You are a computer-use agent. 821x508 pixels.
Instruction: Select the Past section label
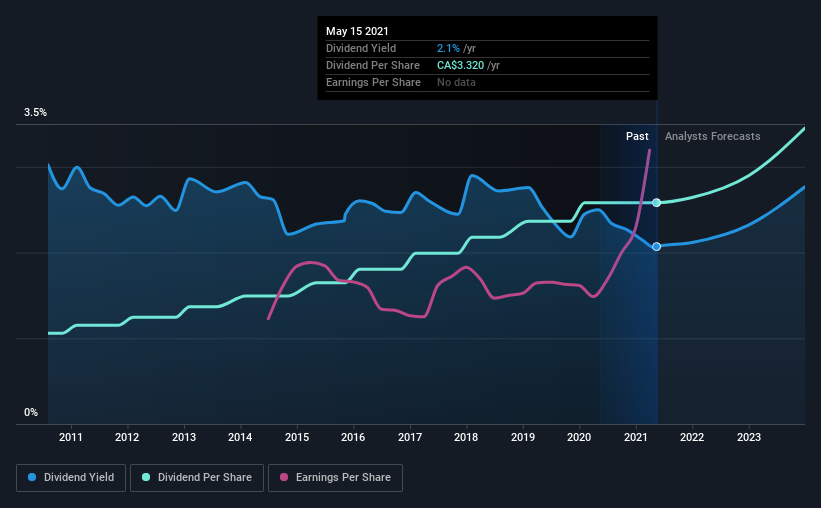pyautogui.click(x=637, y=136)
